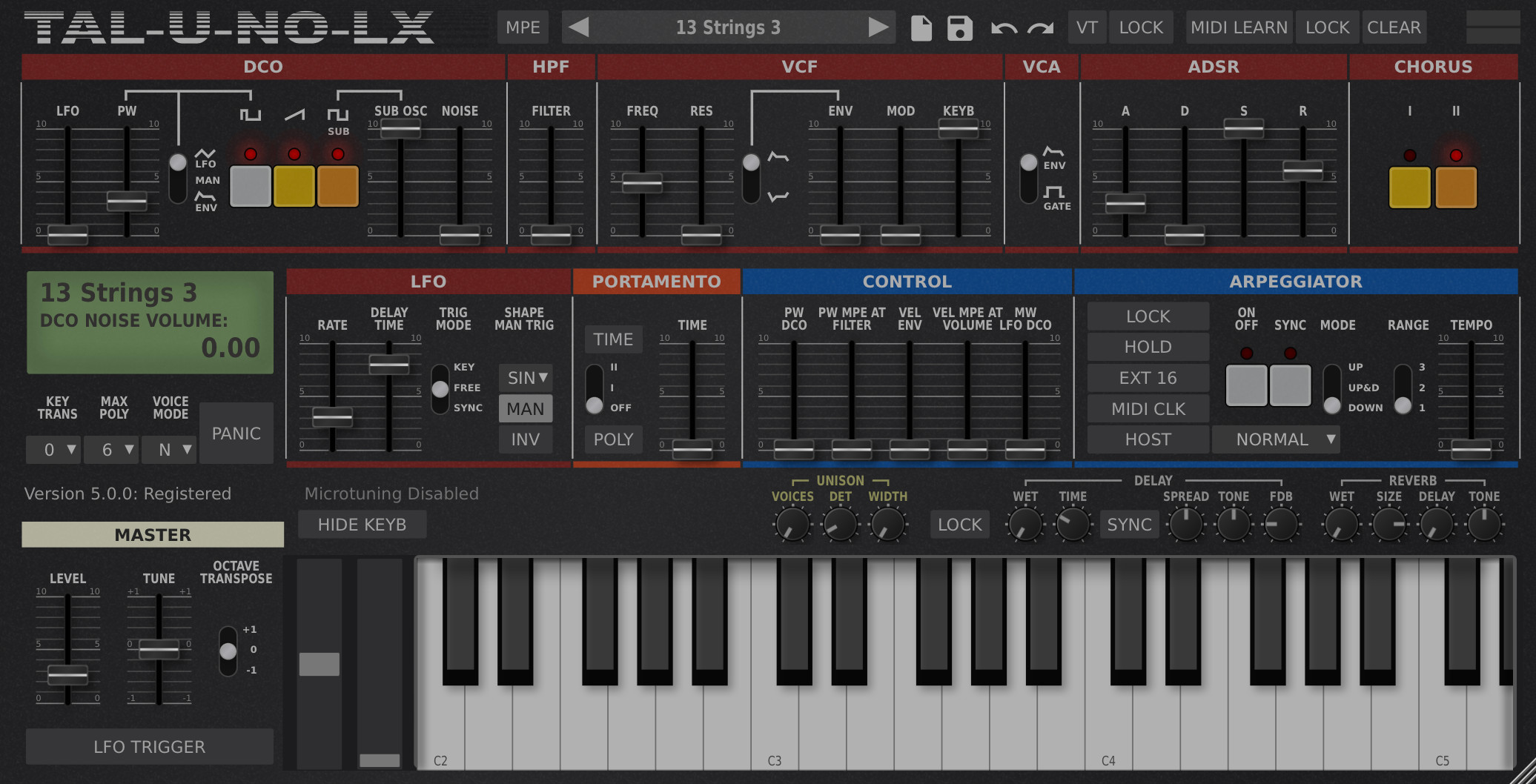Click the LOCK button next to MIDI LEARN

(x=1327, y=27)
